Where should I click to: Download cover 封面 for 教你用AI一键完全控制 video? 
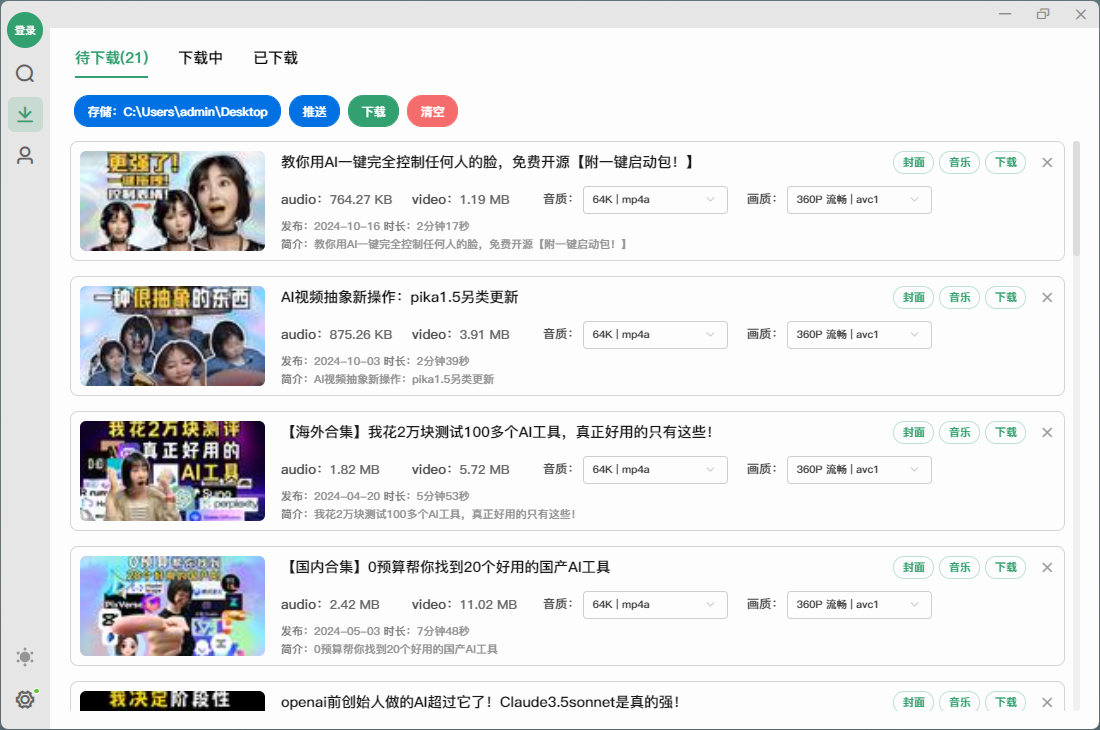(x=913, y=163)
